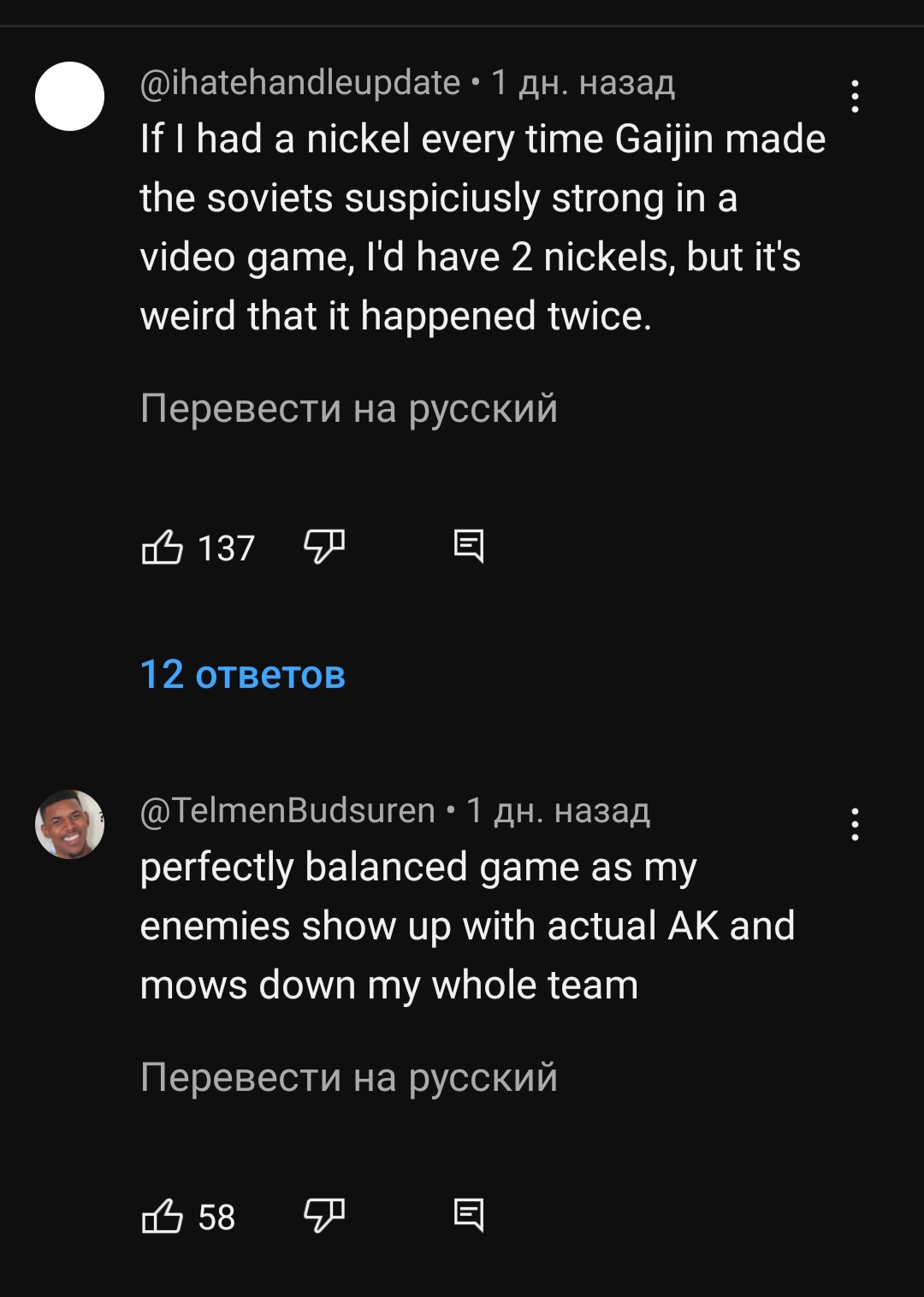The height and width of the screenshot is (1297, 924).
Task: Click the 58 likes count
Action: pos(216,1217)
